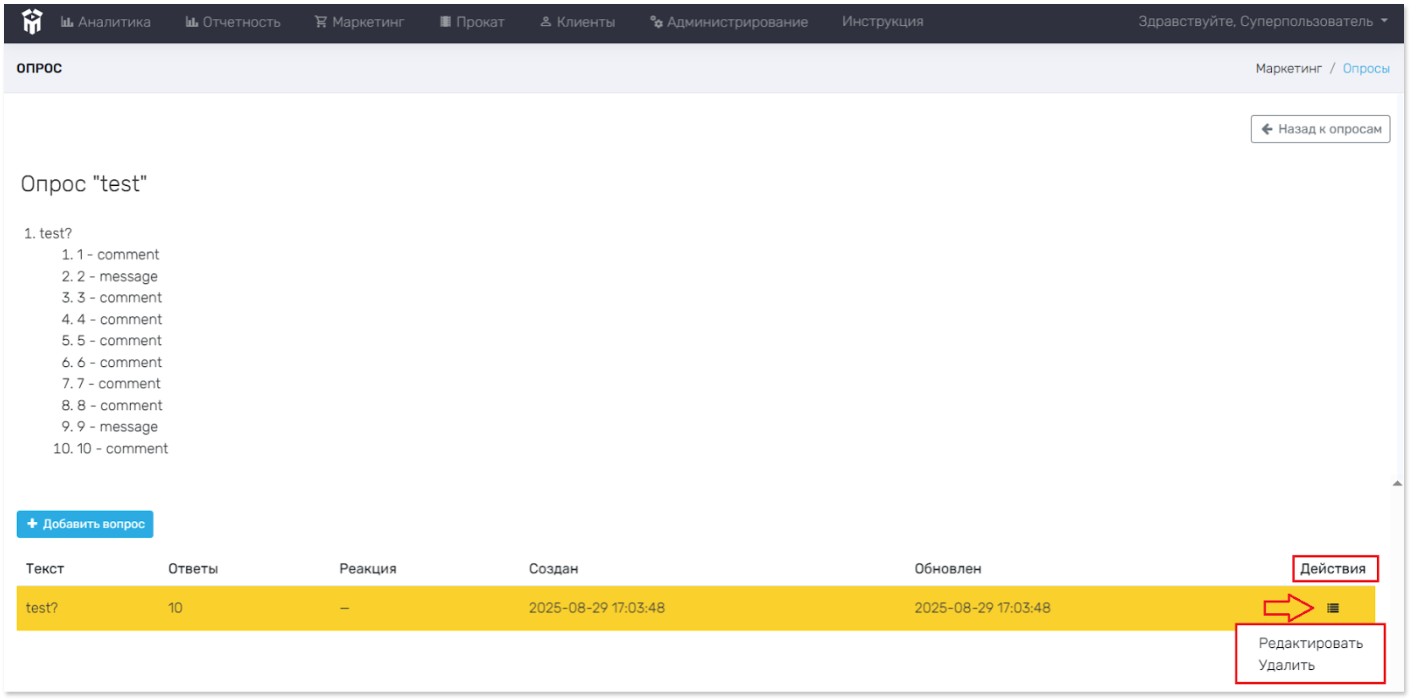Open the Отчетность menu
Image resolution: width=1410 pixels, height=699 pixels.
pos(233,22)
